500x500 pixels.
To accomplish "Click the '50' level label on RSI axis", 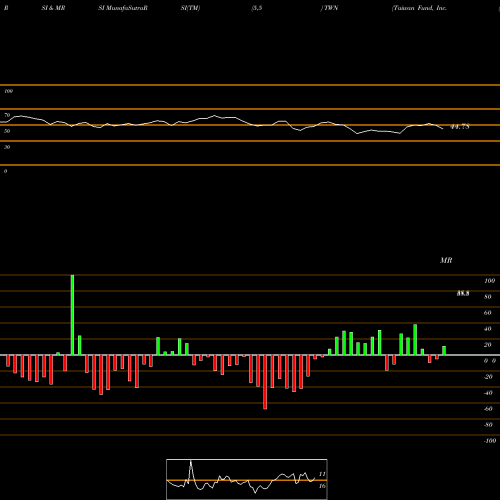I will 7,131.
